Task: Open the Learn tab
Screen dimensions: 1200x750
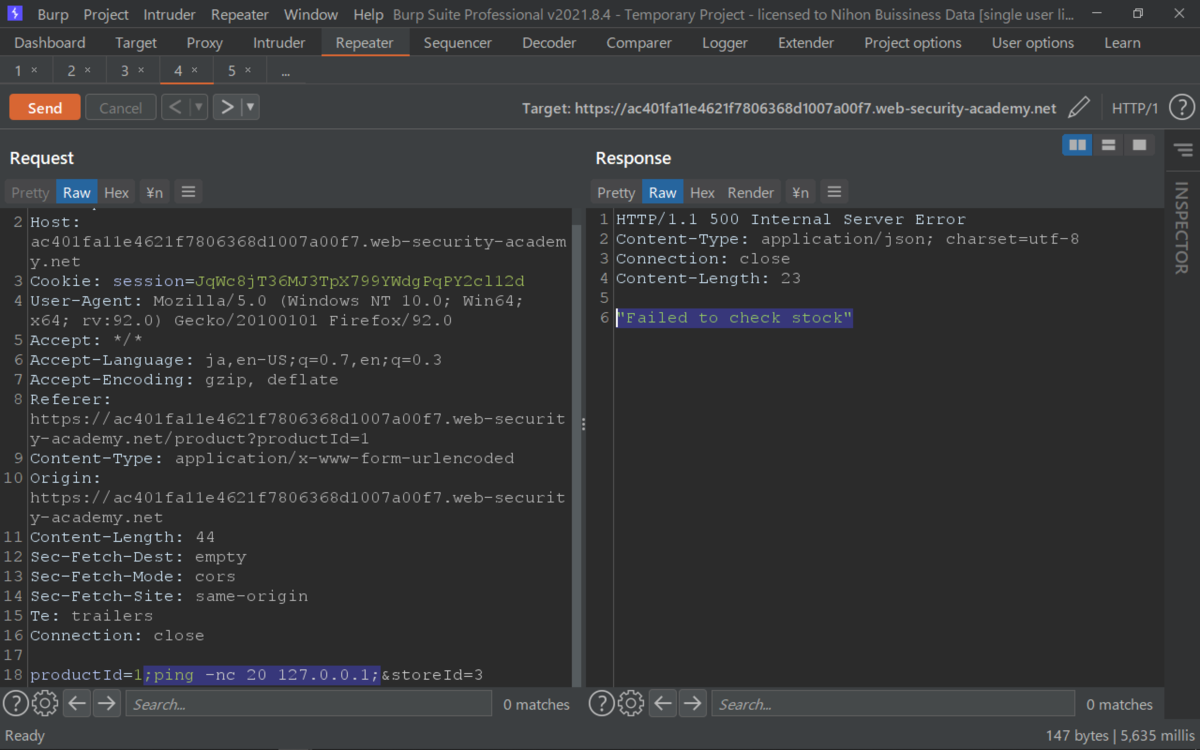Action: pyautogui.click(x=1122, y=43)
